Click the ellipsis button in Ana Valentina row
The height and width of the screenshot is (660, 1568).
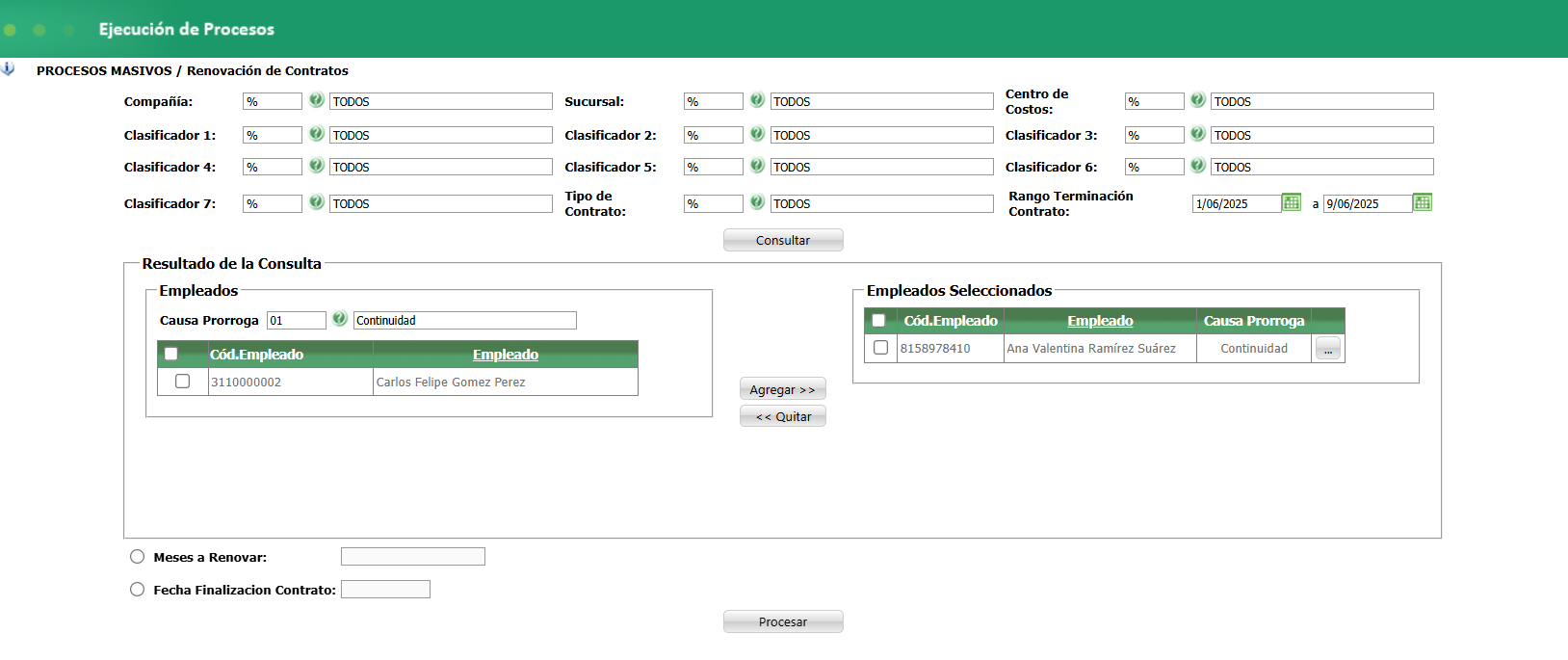click(1328, 349)
